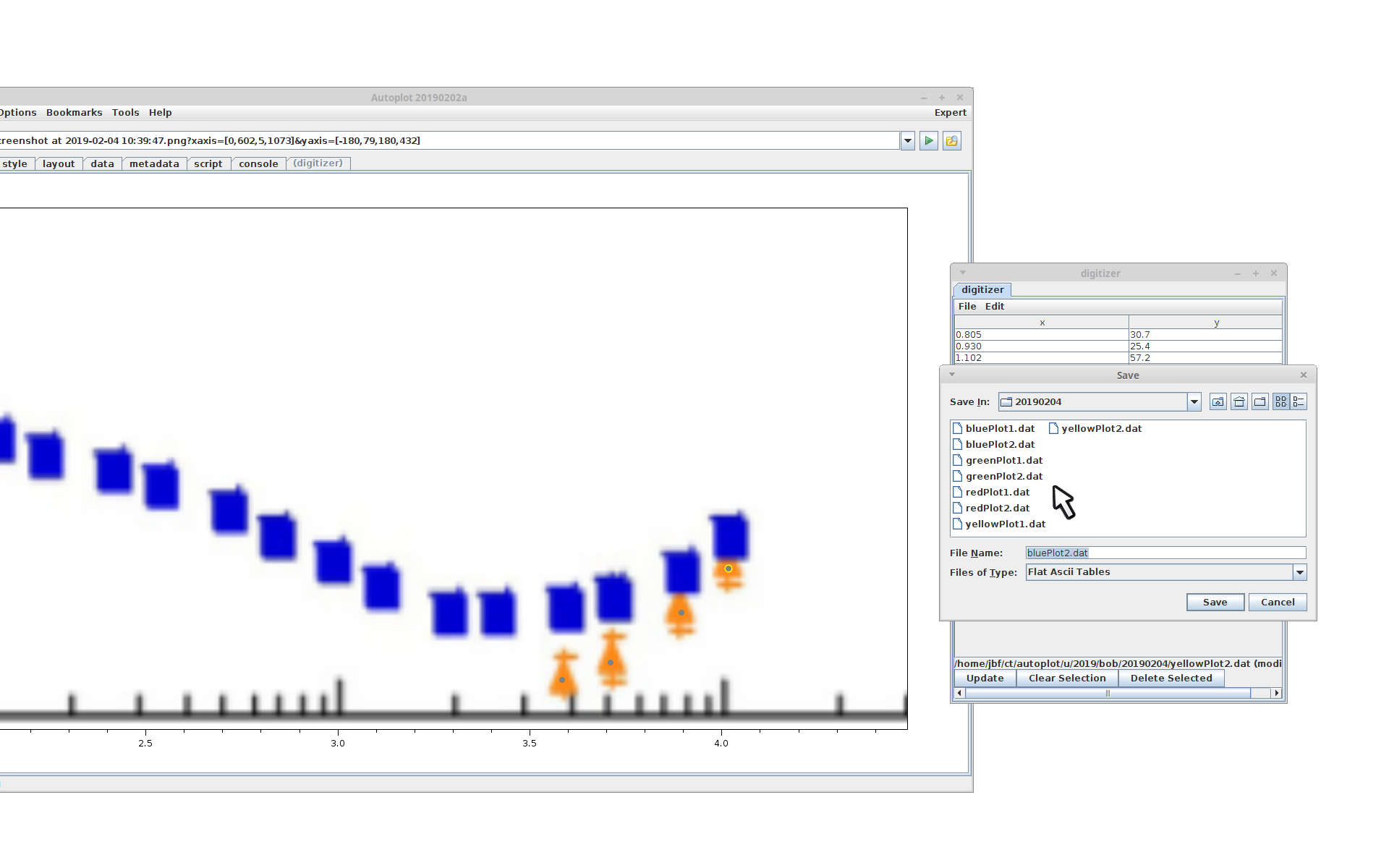Open the Help menu in Autoplot
The image size is (1389, 868).
pos(161,113)
